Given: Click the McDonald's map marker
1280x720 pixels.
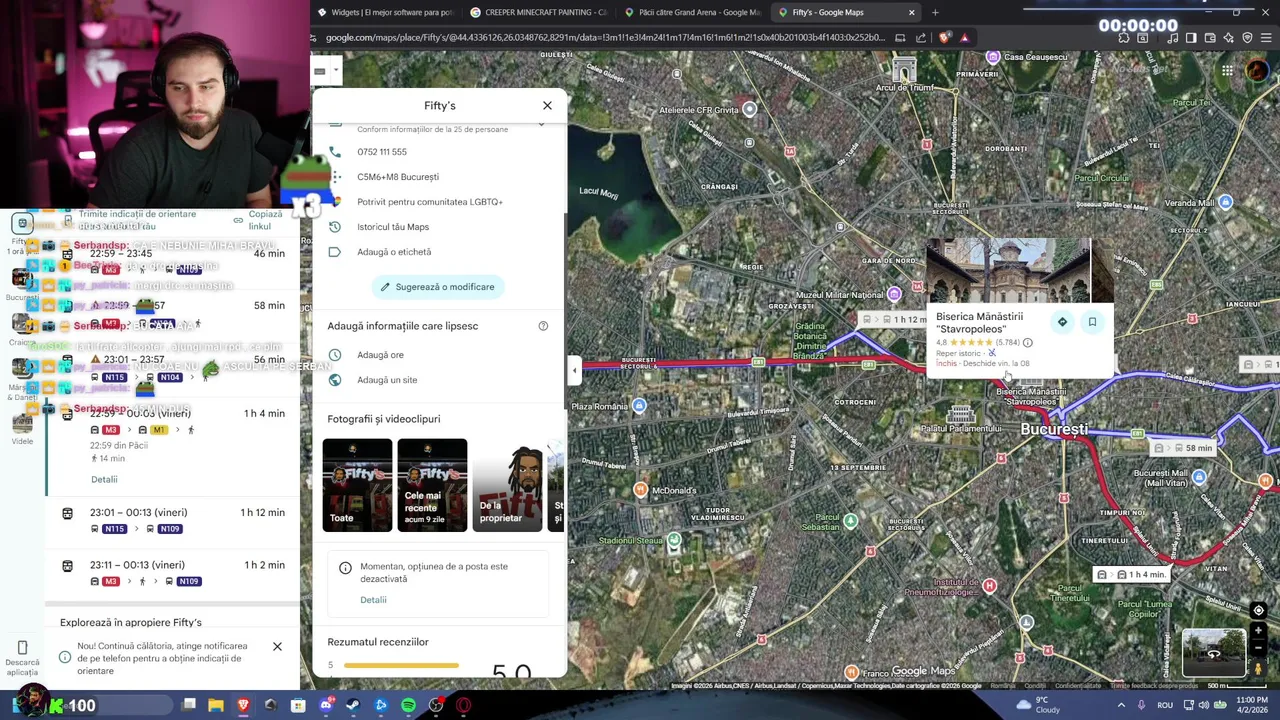Looking at the screenshot, I should (x=641, y=490).
